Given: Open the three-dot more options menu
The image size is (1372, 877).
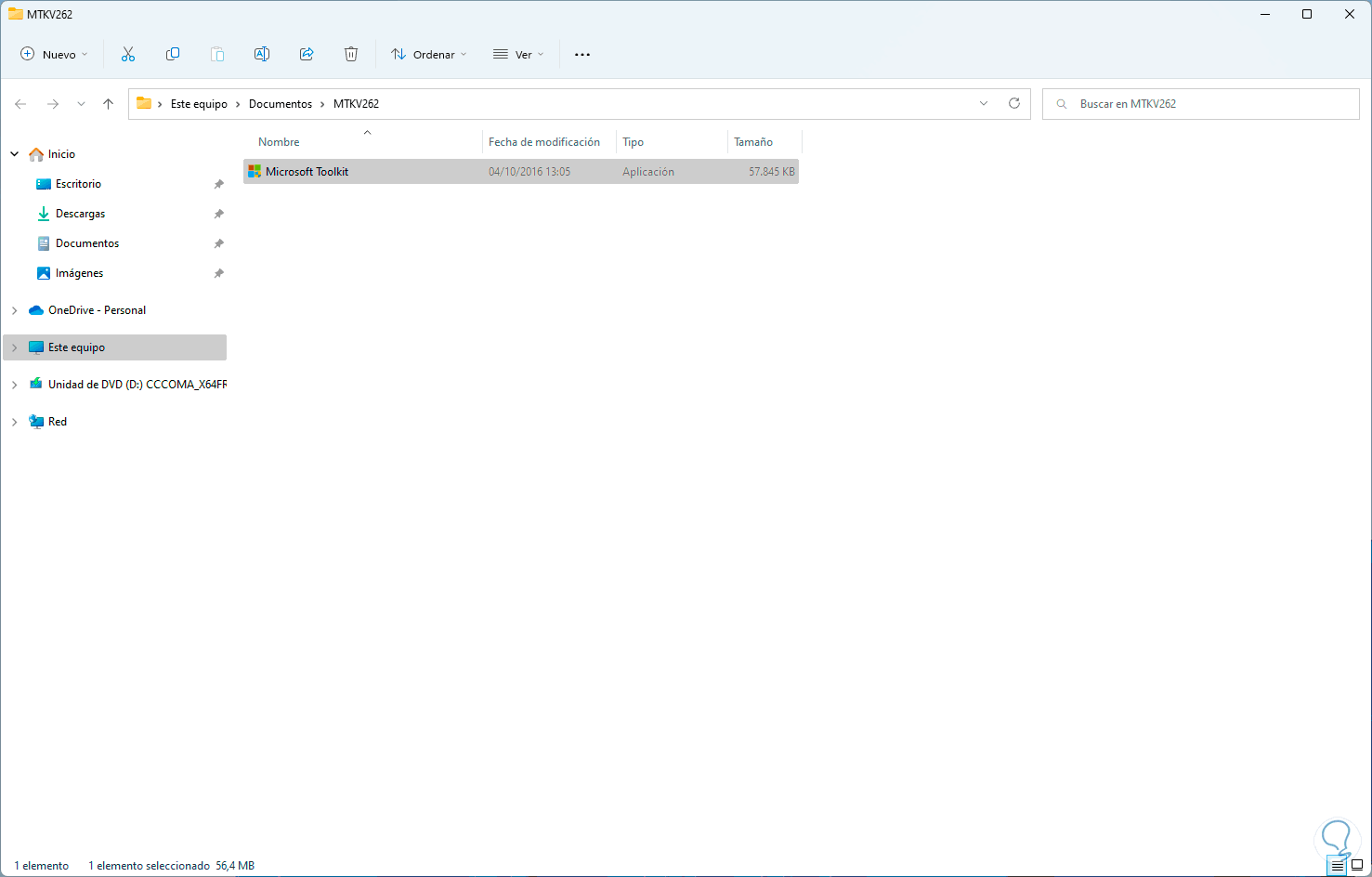Looking at the screenshot, I should coord(582,55).
